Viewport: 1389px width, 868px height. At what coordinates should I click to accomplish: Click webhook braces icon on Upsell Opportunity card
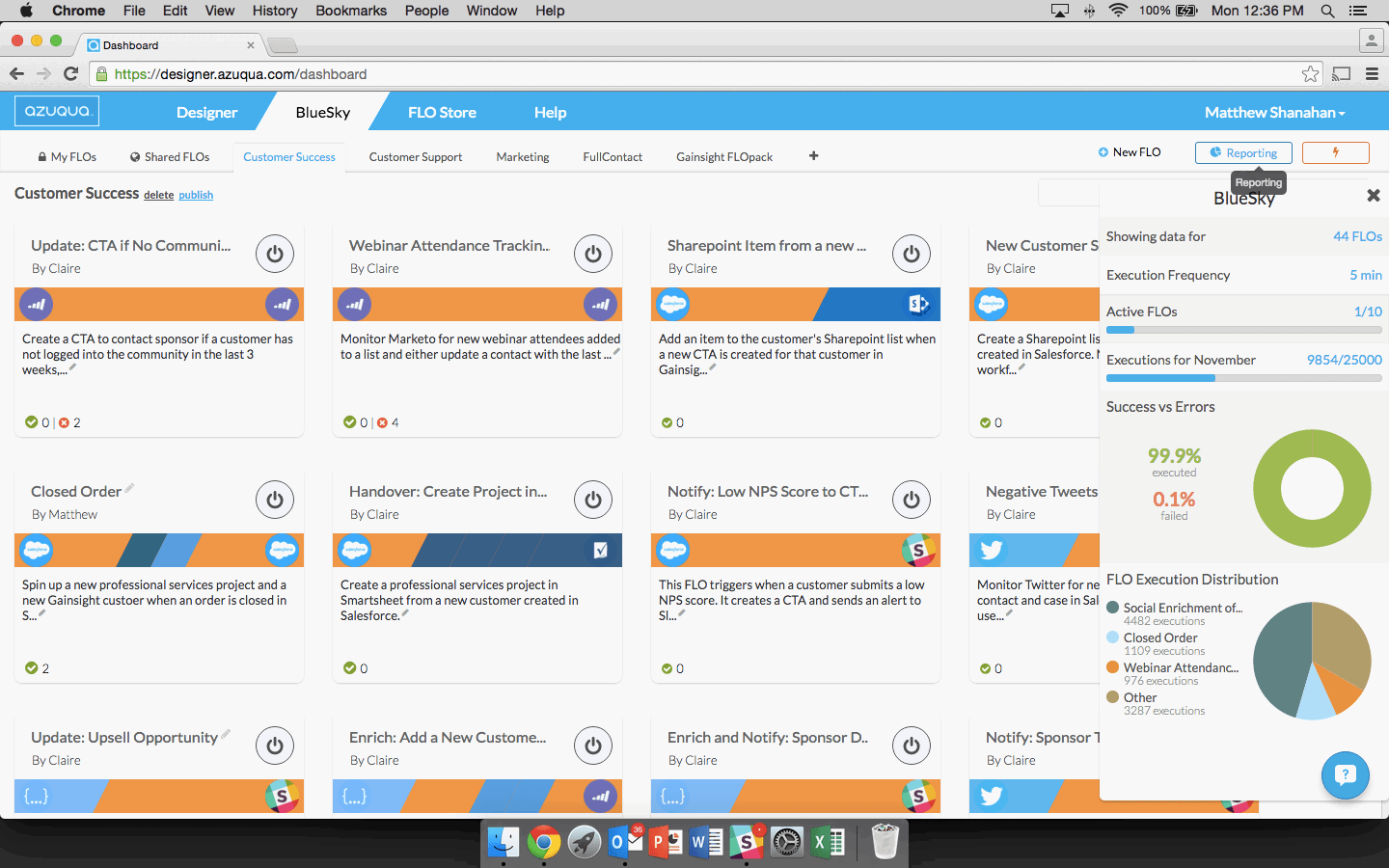[37, 797]
